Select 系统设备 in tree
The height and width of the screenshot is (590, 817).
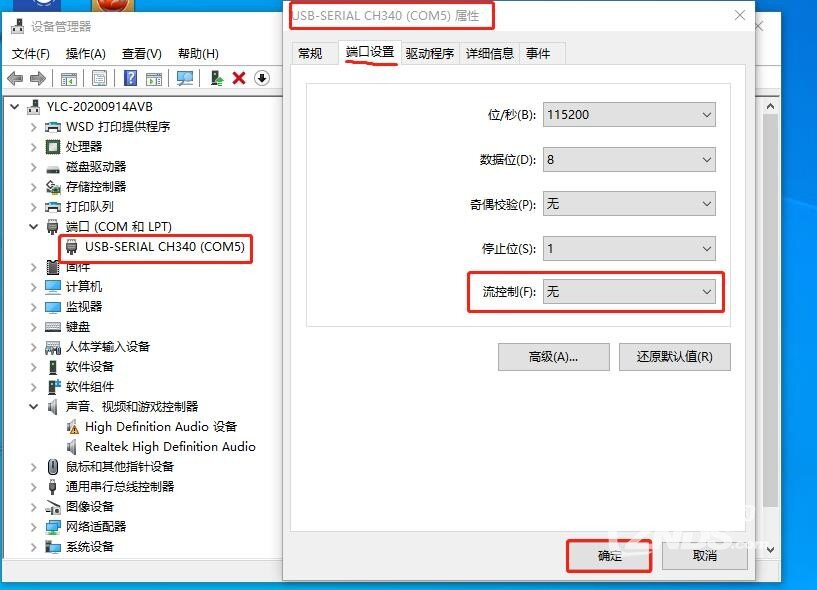pos(90,547)
